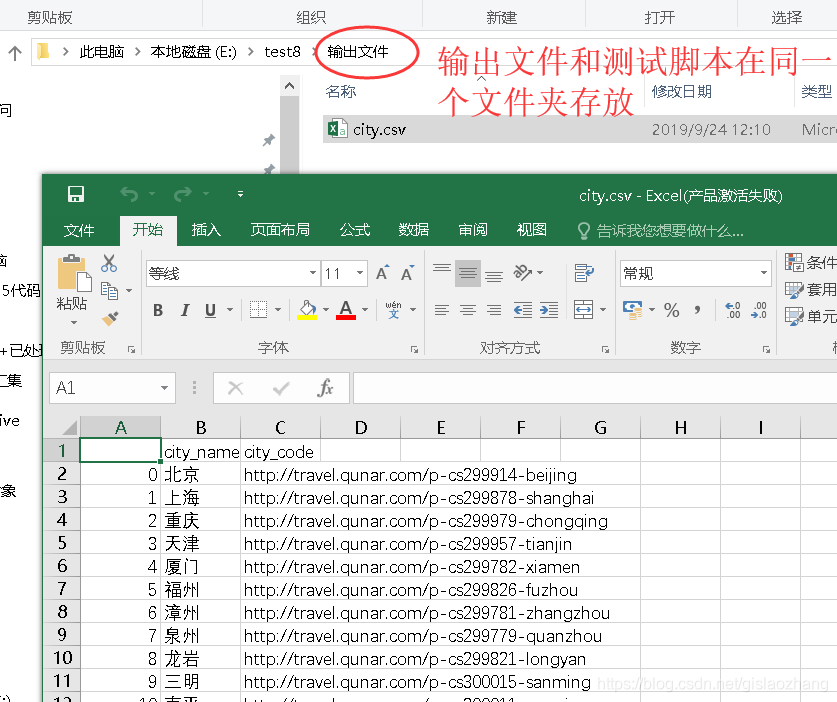Select the Format Painter brush
The image size is (837, 702).
(x=110, y=319)
